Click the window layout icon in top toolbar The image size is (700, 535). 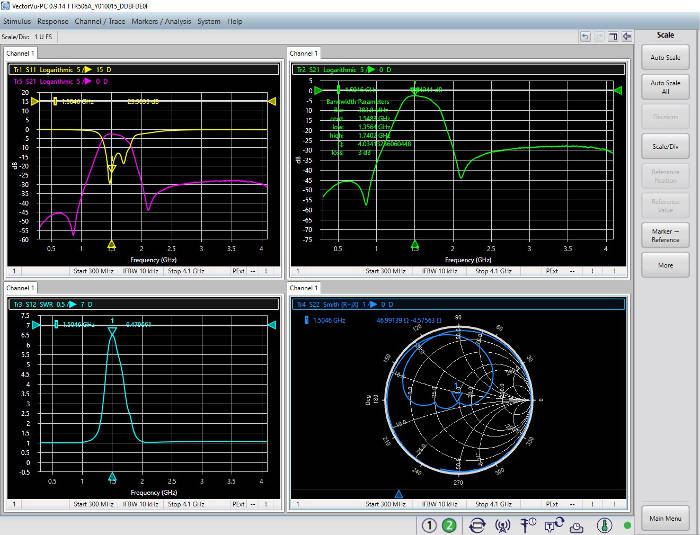point(613,36)
